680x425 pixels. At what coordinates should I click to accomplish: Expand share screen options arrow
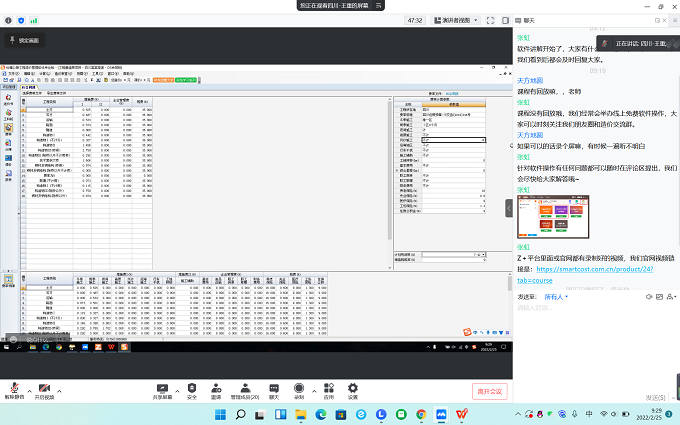point(177,391)
